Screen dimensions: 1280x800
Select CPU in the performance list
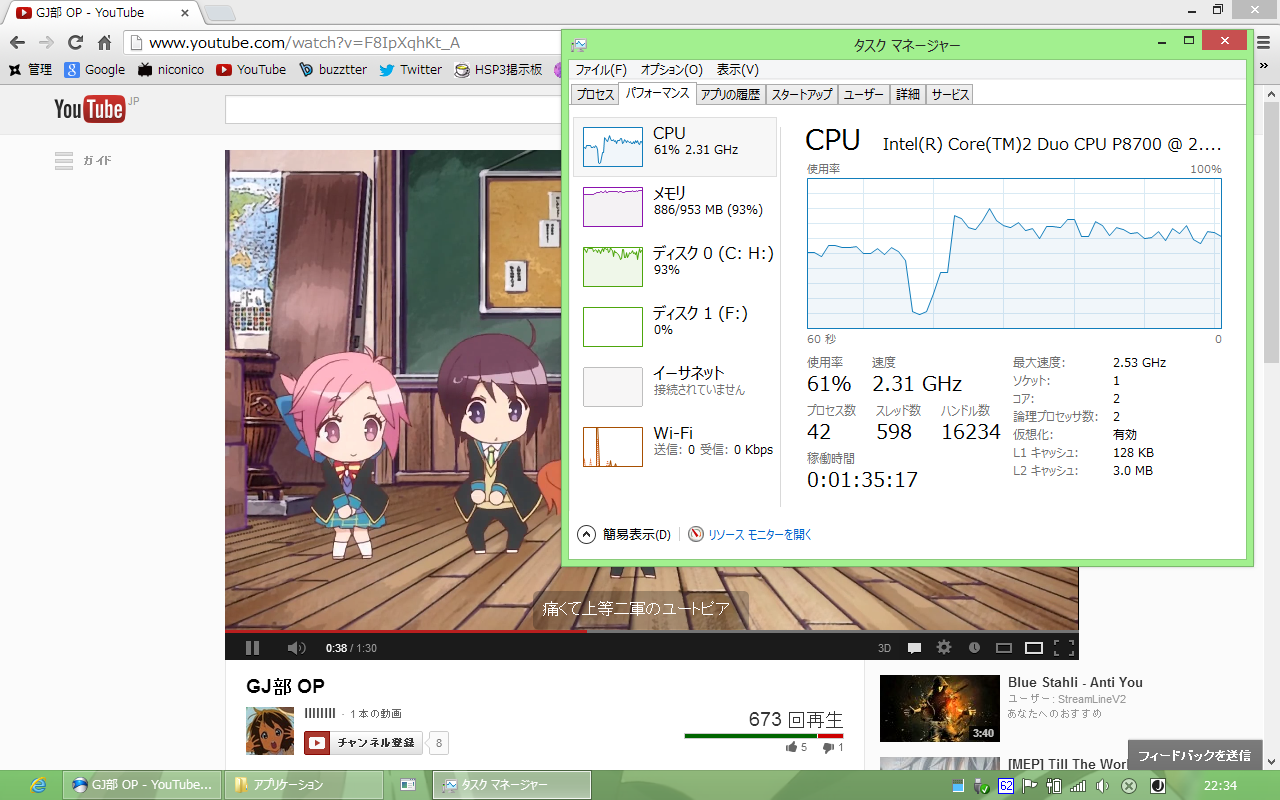pyautogui.click(x=676, y=147)
